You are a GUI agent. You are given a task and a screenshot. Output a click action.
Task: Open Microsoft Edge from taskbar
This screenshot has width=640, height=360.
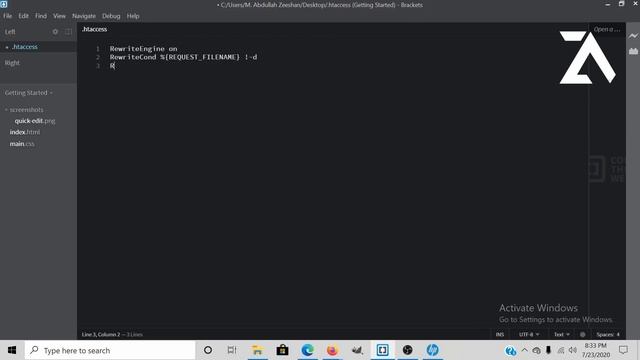coord(307,350)
